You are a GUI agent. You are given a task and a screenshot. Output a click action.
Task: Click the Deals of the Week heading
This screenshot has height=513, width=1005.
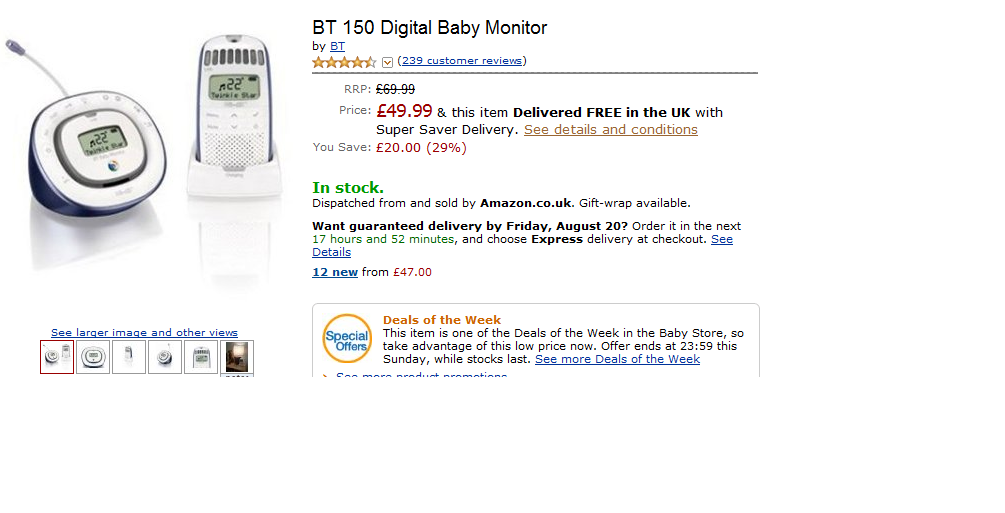(442, 320)
